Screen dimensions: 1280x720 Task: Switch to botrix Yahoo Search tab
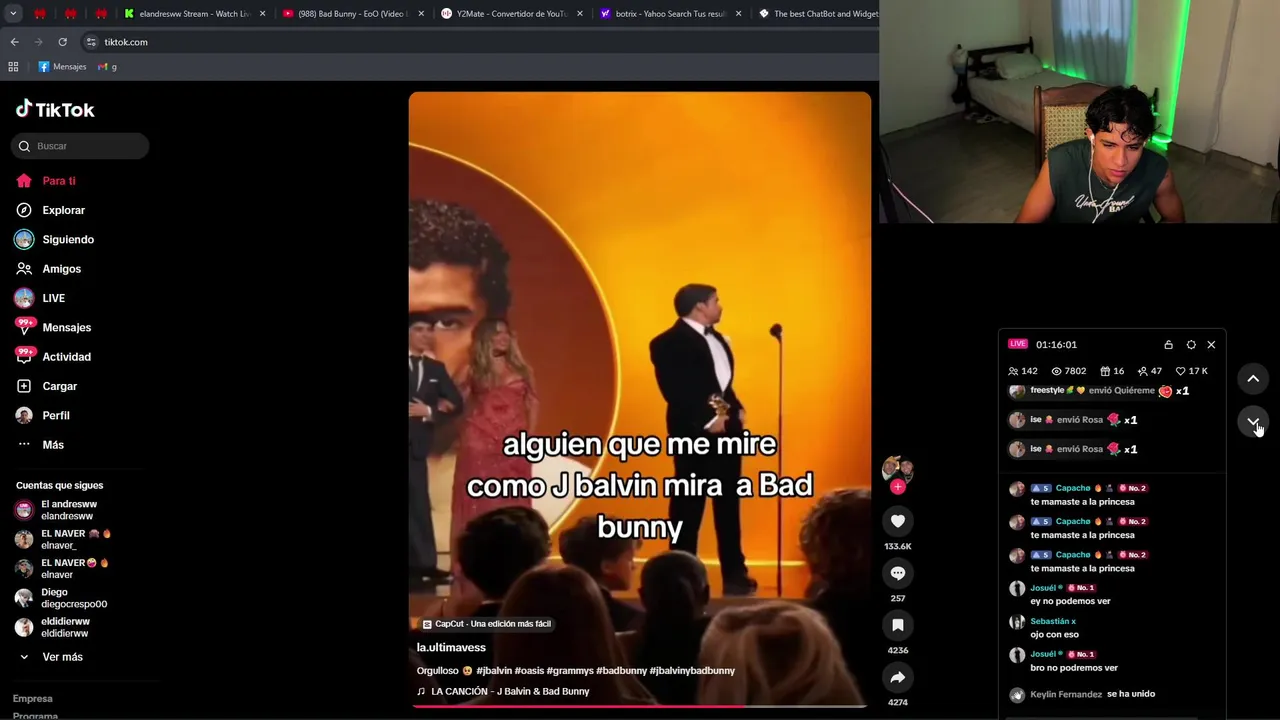click(x=670, y=14)
